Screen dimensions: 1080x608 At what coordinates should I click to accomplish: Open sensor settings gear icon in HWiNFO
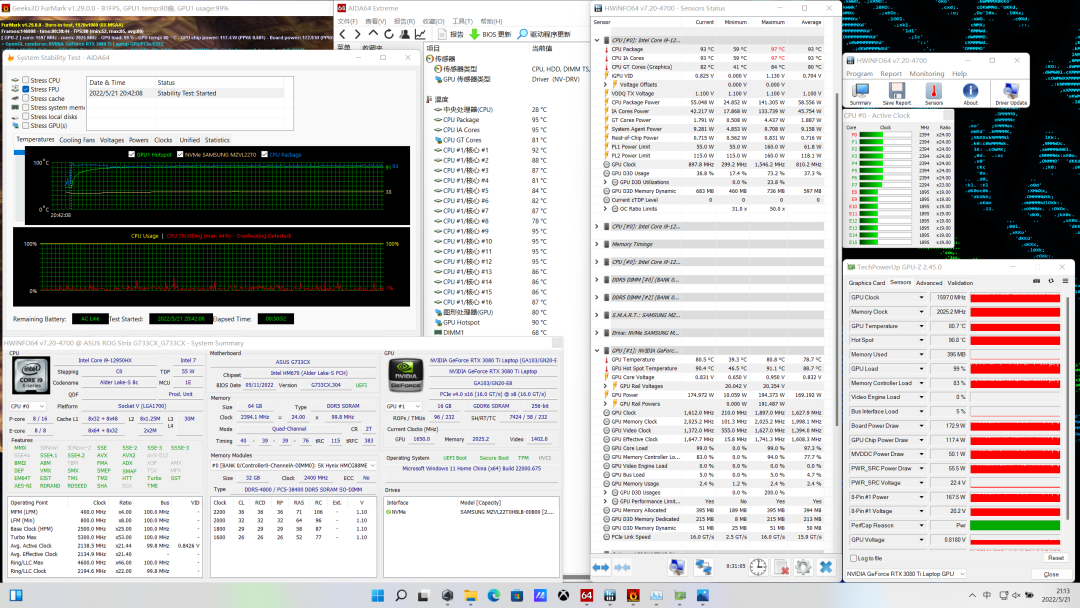point(802,567)
